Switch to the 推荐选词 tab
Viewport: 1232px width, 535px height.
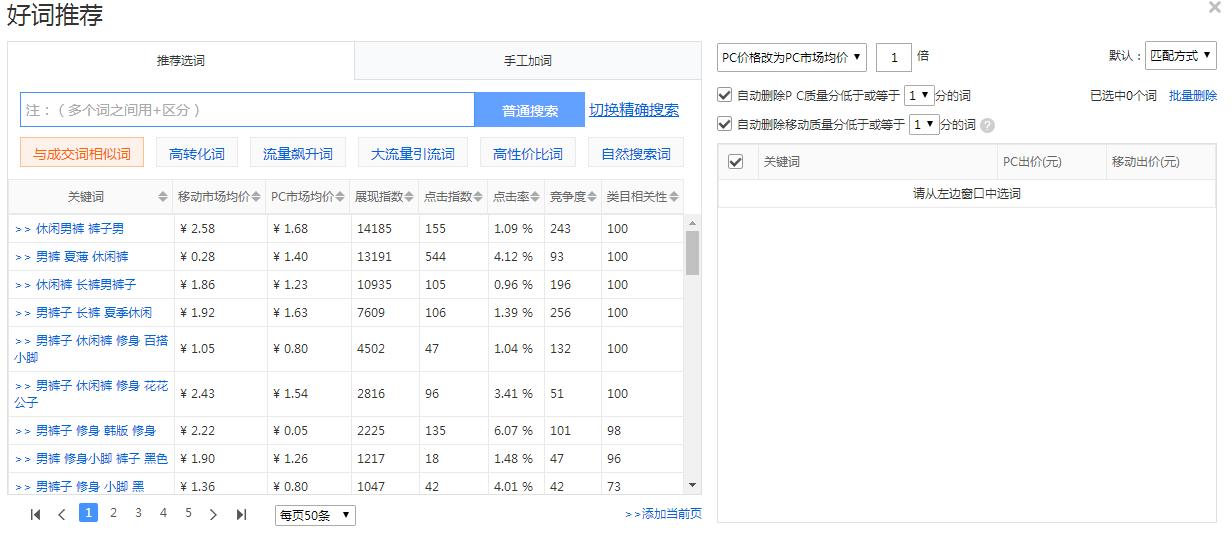pyautogui.click(x=181, y=61)
